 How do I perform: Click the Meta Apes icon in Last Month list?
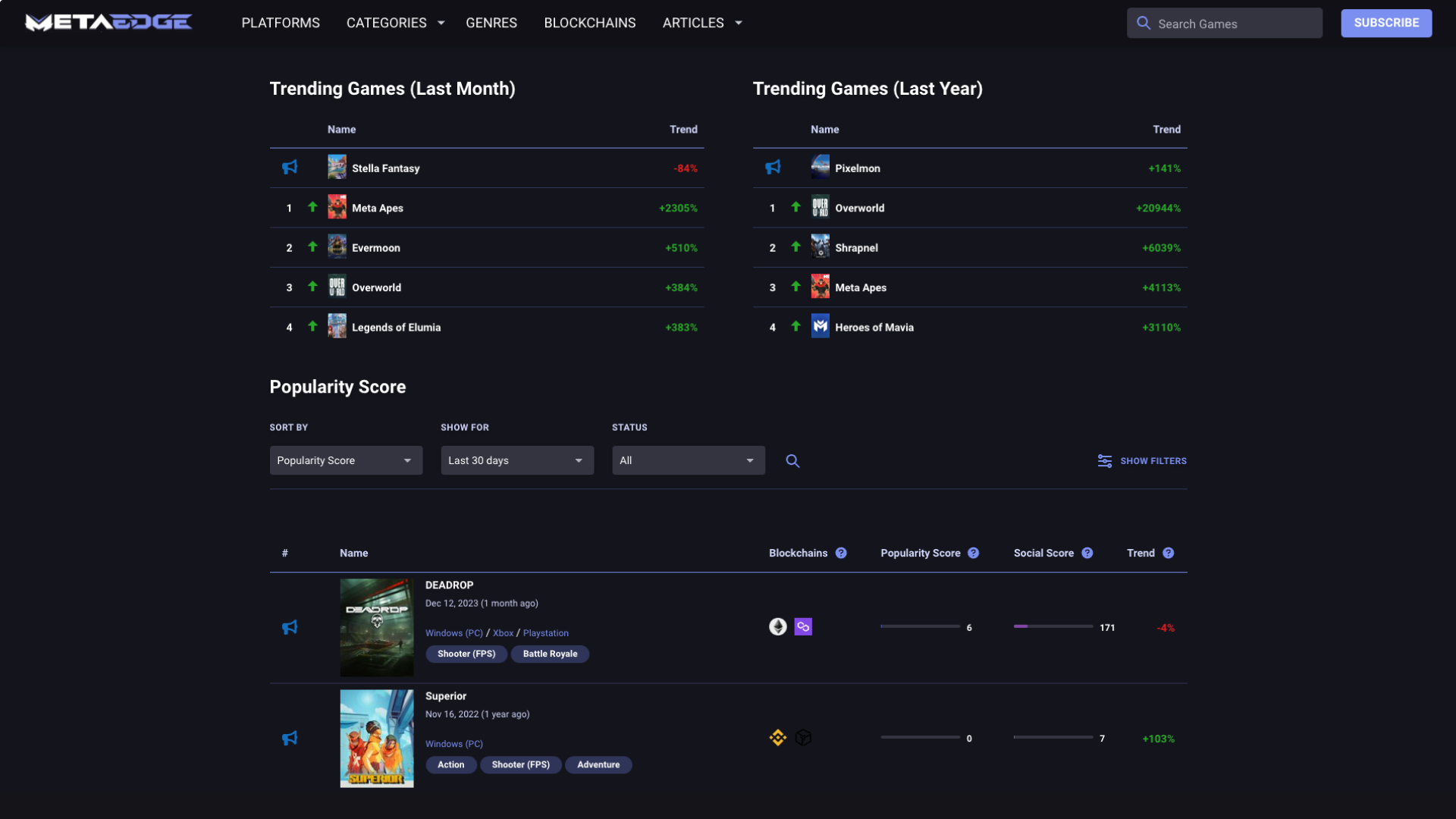[x=337, y=207]
